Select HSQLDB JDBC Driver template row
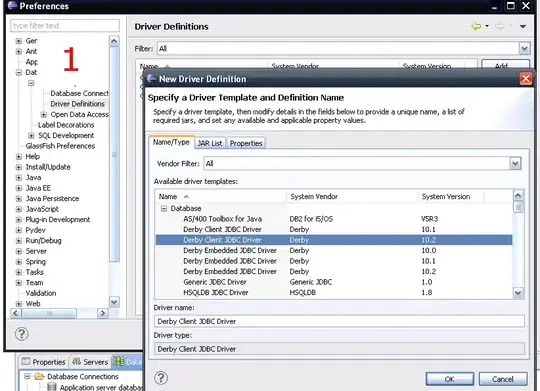Viewport: 540px width, 391px height. [x=333, y=292]
